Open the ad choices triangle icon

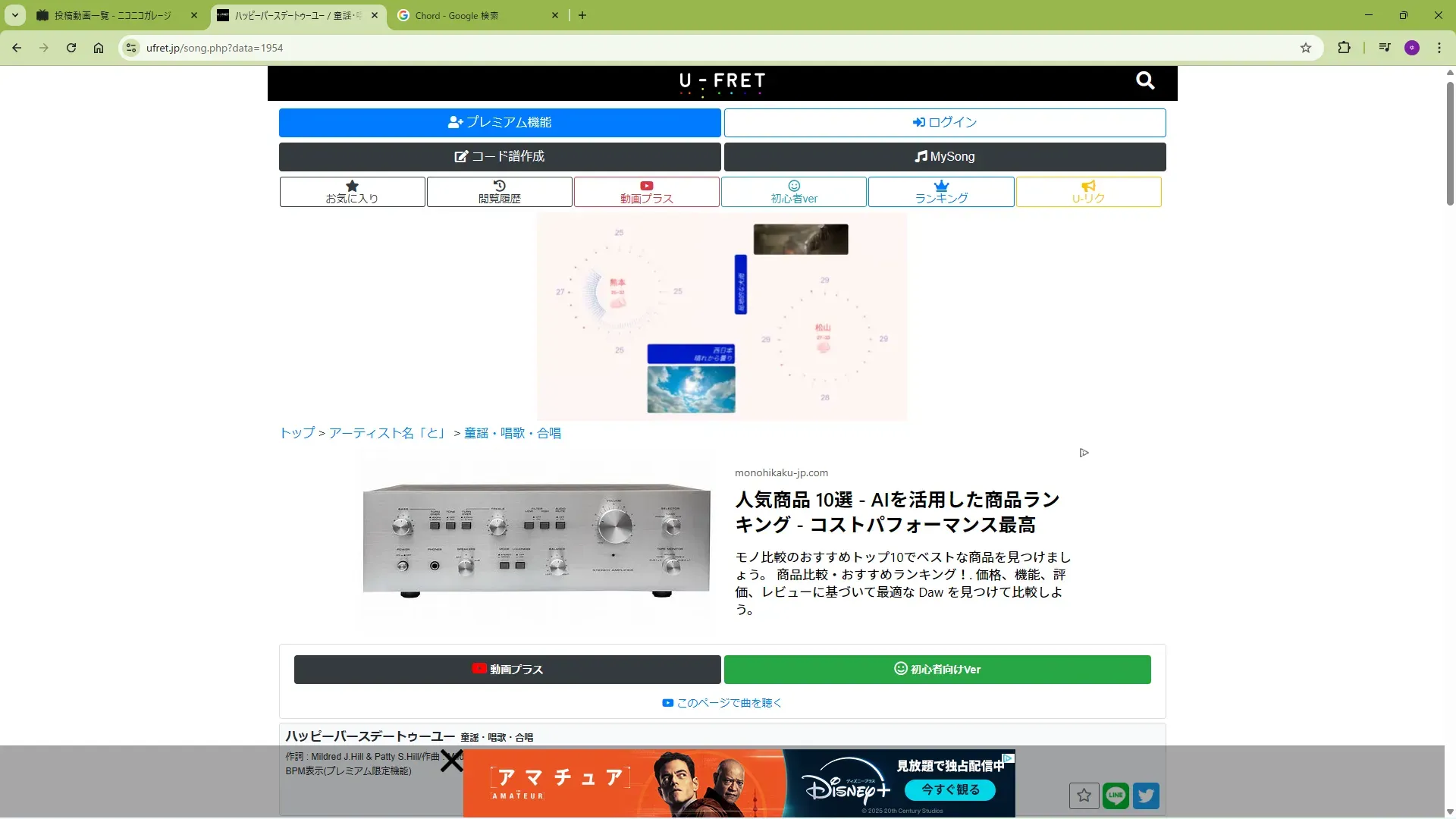point(1084,453)
